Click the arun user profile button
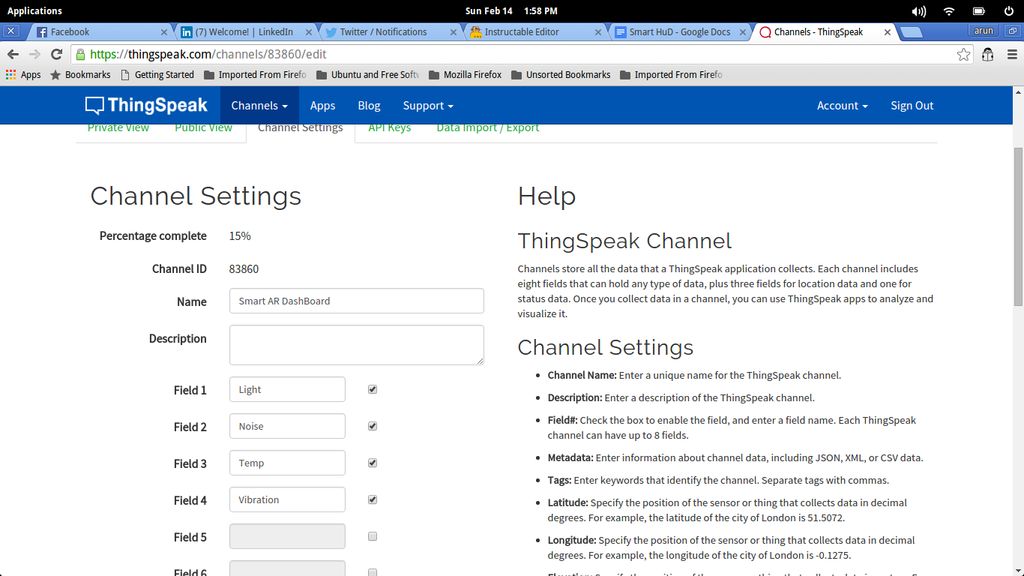The width and height of the screenshot is (1024, 576). 984,31
